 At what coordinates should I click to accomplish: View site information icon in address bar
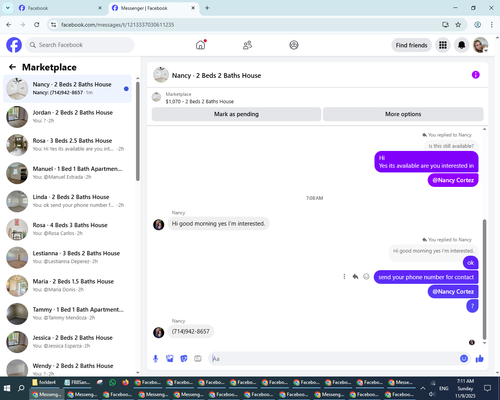tap(53, 25)
